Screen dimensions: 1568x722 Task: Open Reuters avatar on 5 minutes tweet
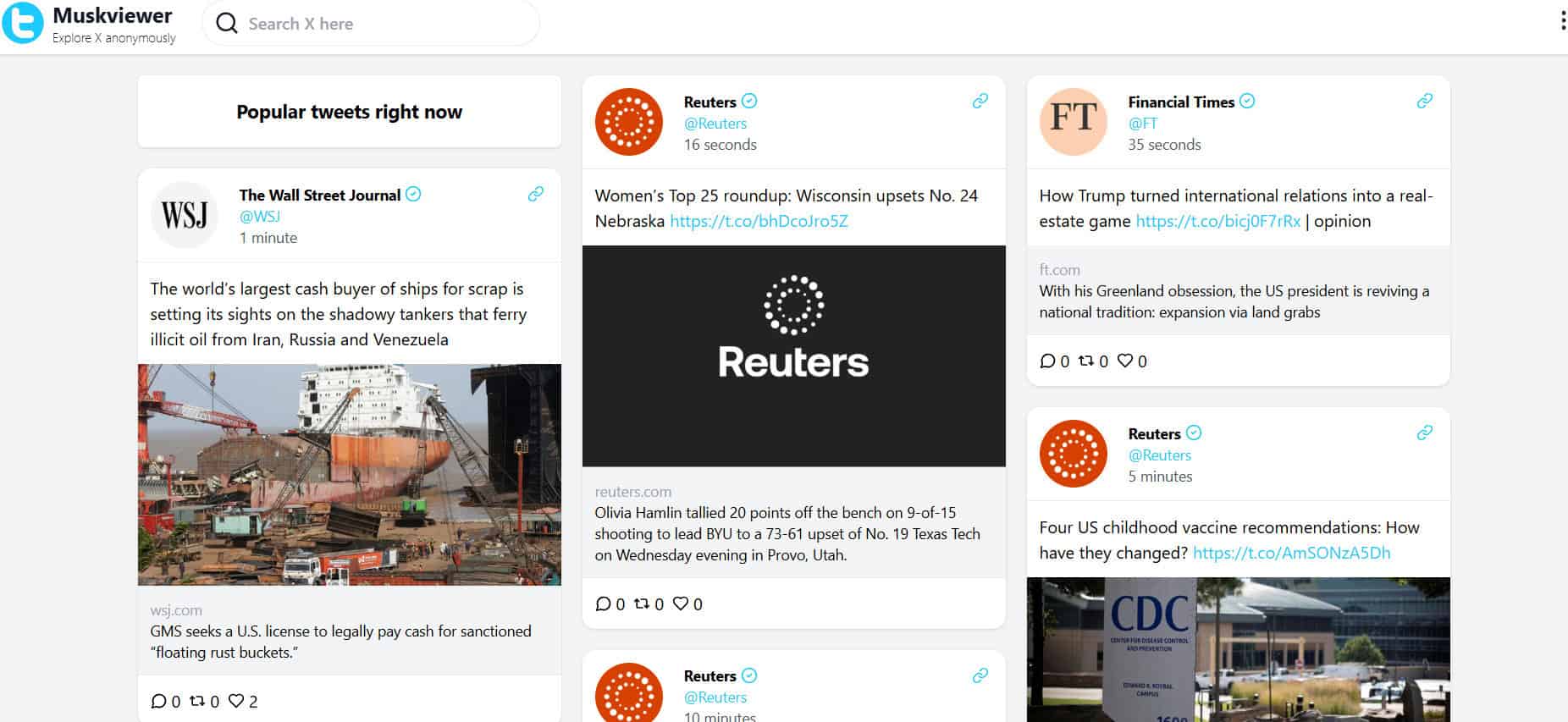tap(1074, 454)
